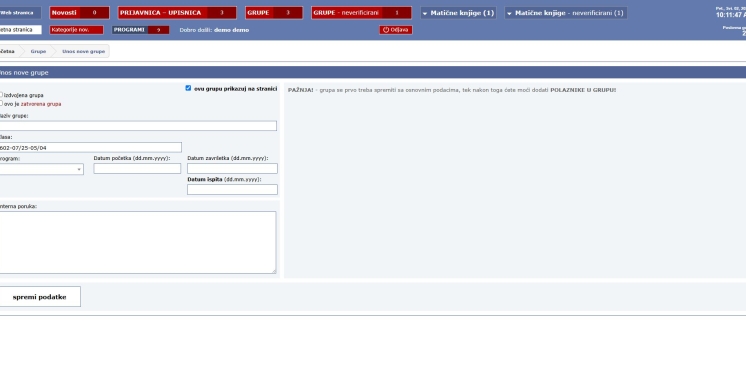Click the Grupe breadcrumb link
This screenshot has width=746, height=389.
38,51
